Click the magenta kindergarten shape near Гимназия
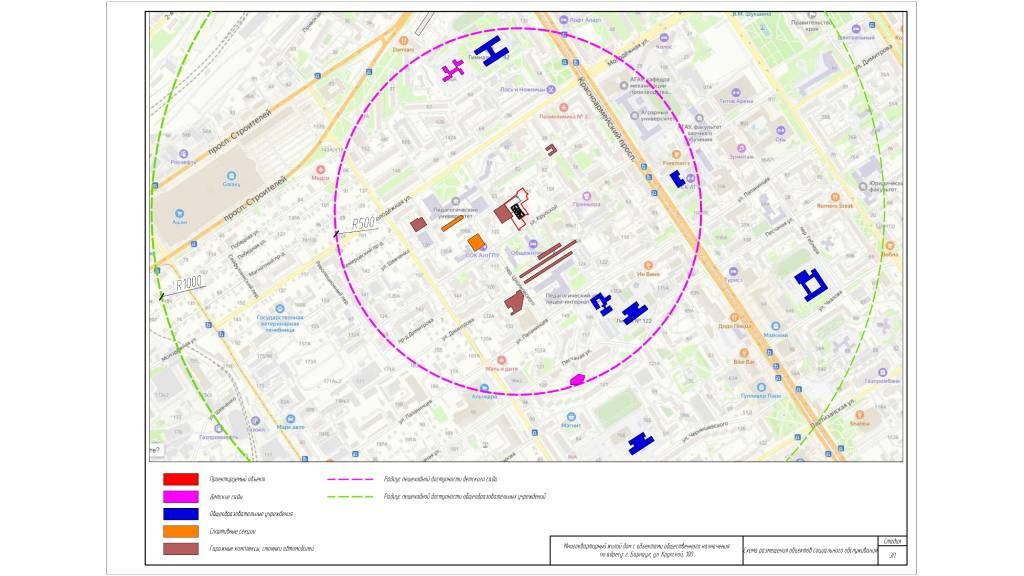 click(453, 70)
